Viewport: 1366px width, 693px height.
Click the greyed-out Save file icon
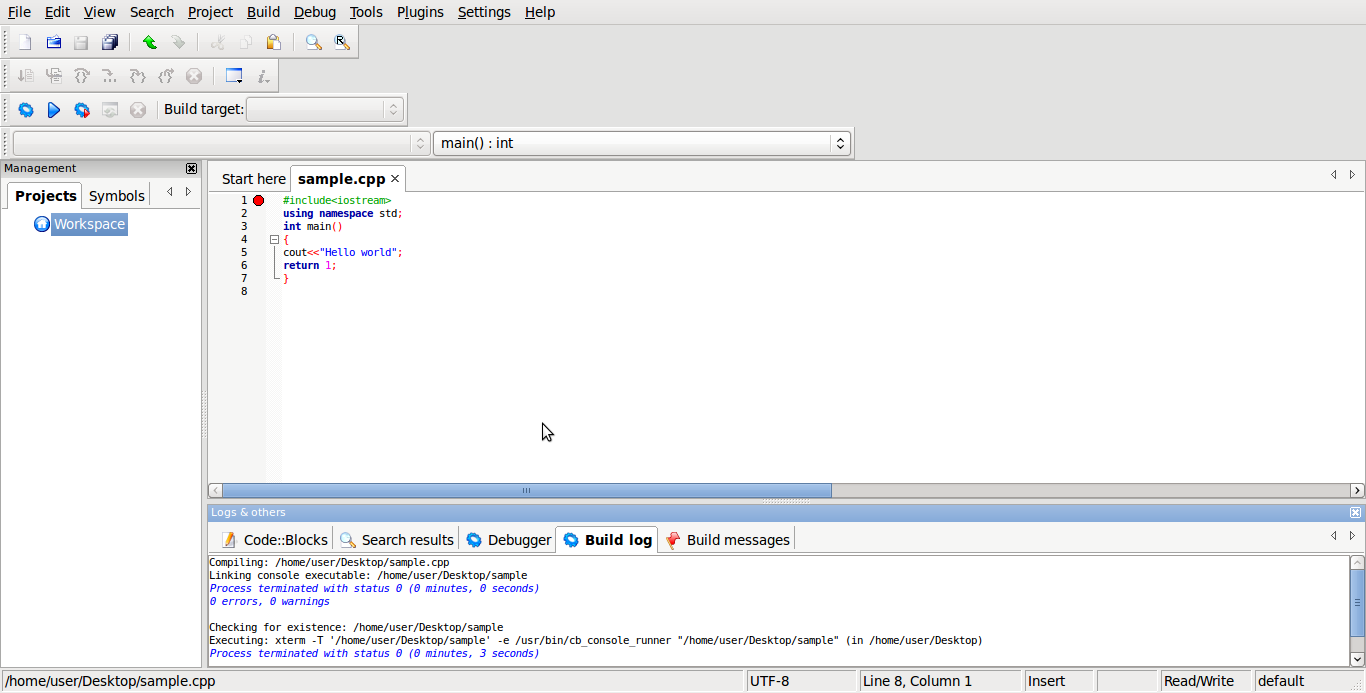82,42
